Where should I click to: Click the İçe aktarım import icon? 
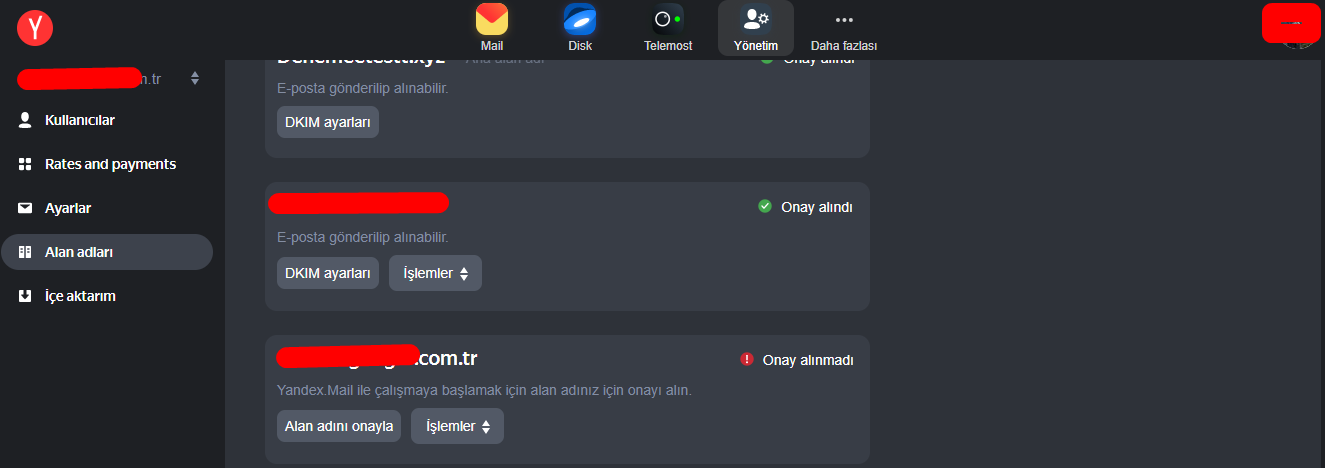[25, 296]
